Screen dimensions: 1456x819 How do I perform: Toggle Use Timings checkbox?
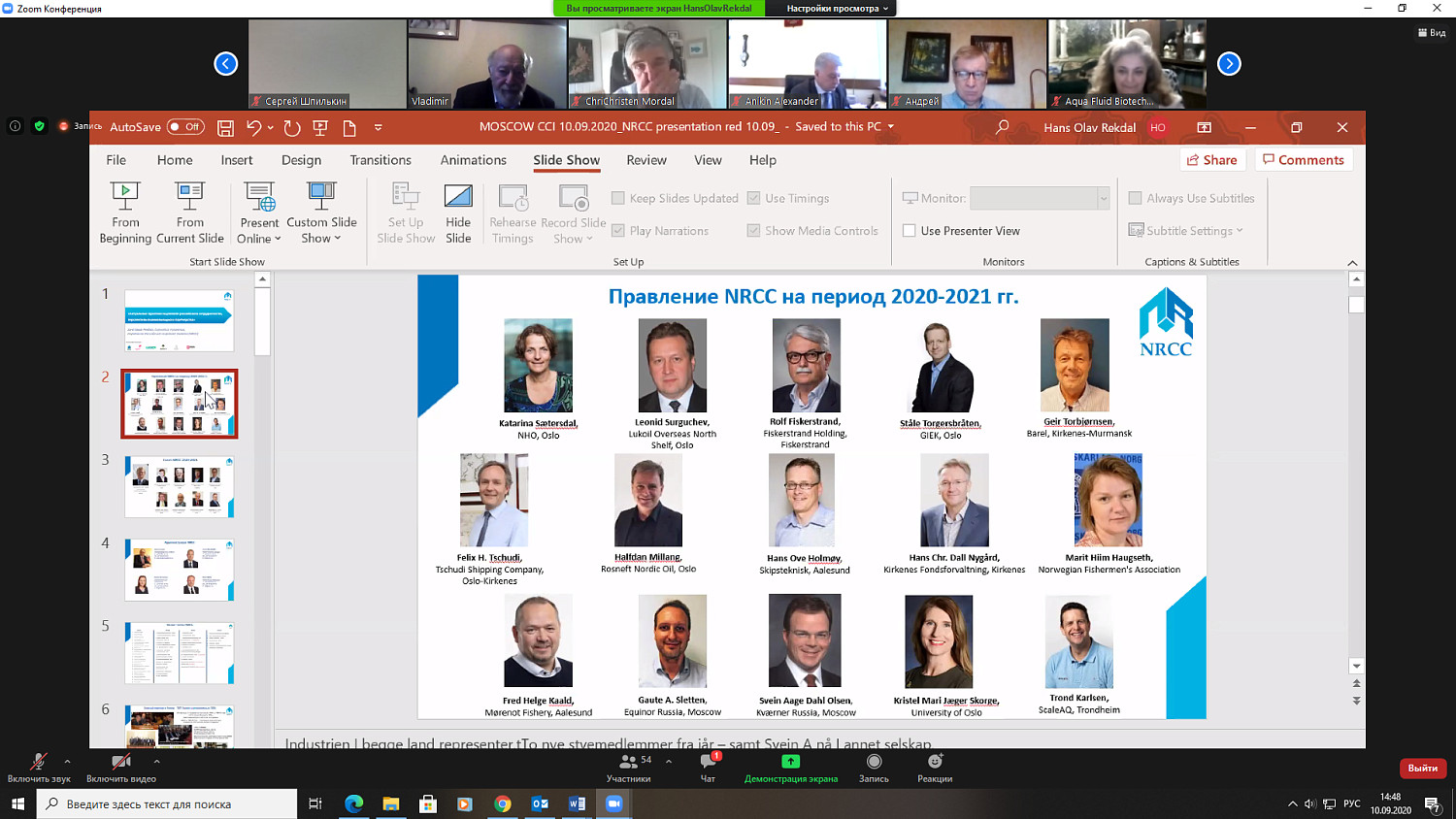coord(753,198)
